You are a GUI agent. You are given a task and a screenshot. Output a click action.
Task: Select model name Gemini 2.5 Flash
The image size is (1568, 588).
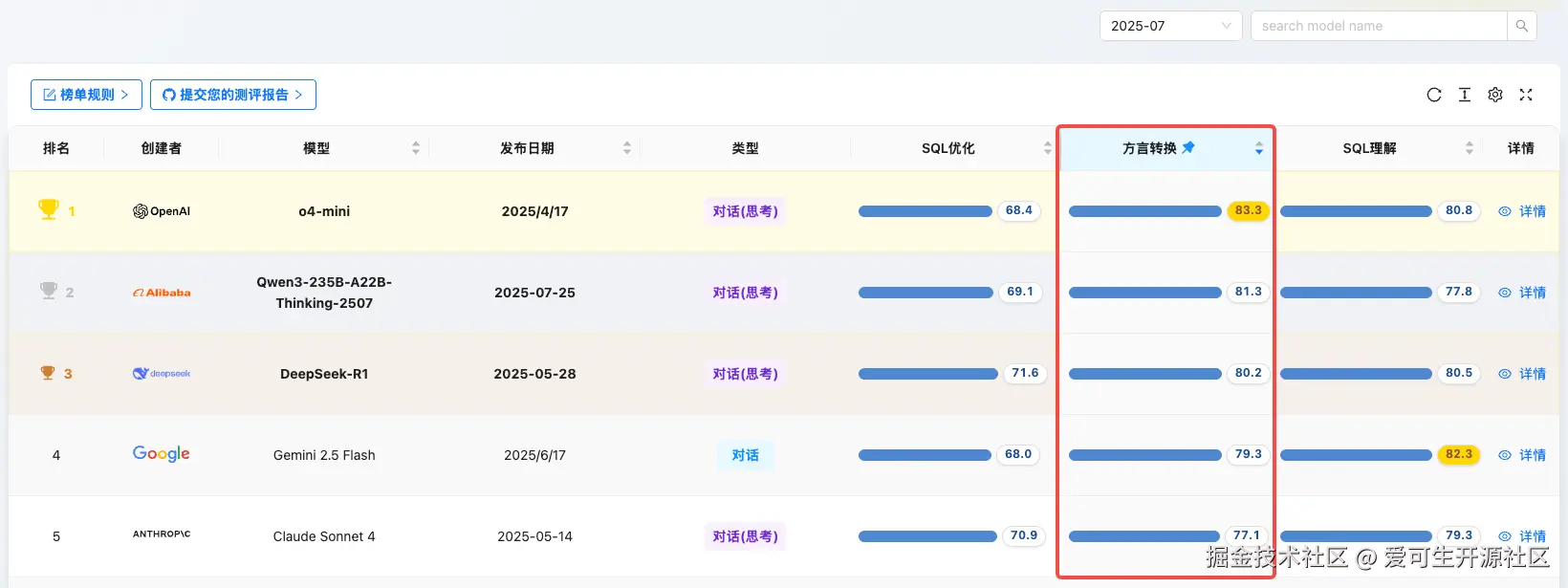(324, 455)
